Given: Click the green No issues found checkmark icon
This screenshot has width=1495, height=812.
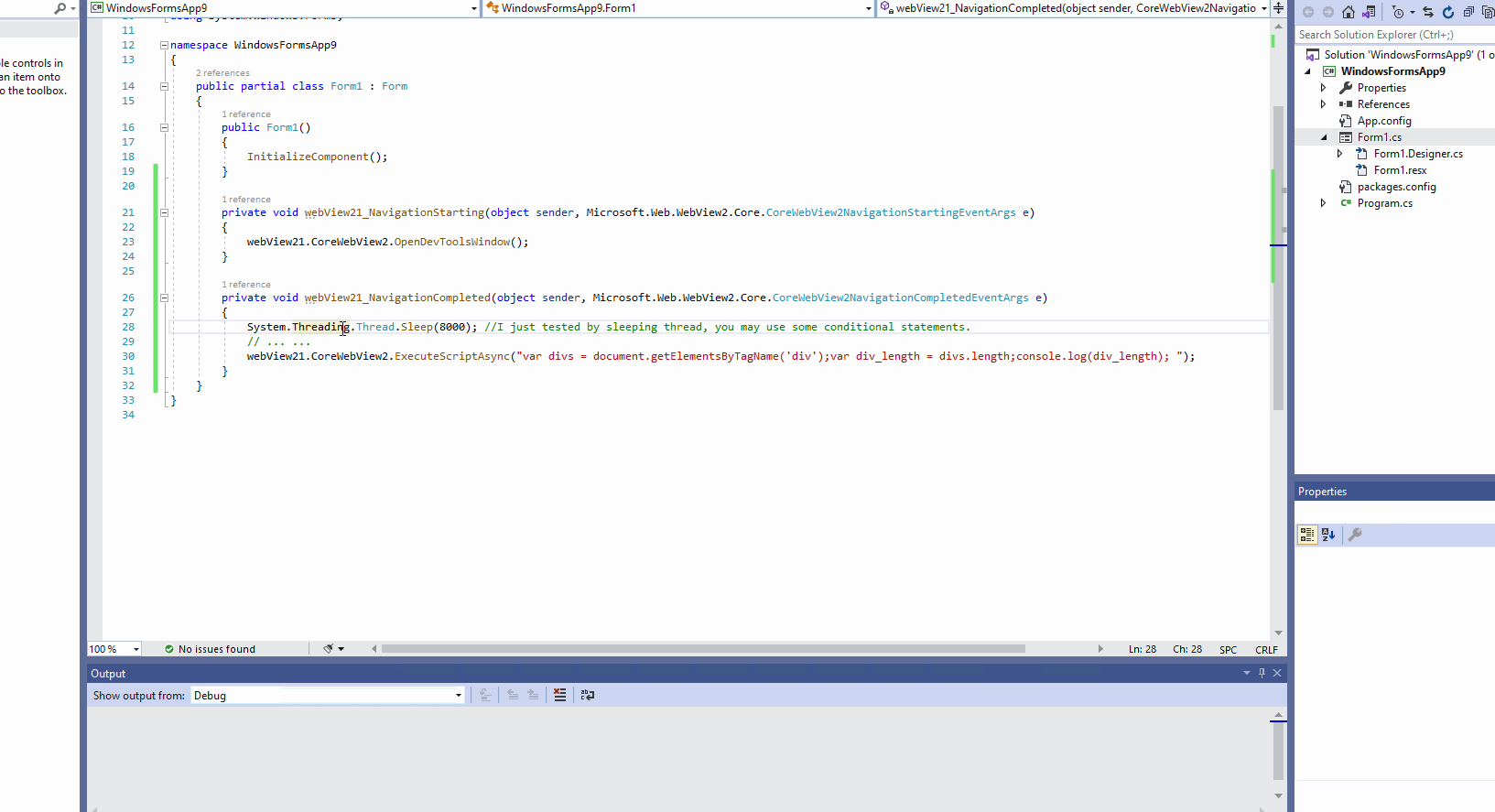Looking at the screenshot, I should click(x=169, y=649).
